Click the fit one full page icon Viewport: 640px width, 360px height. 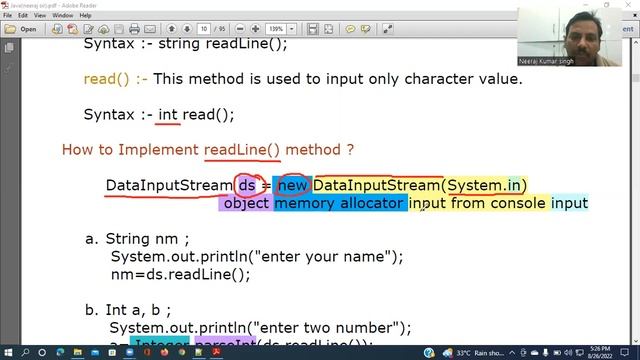tap(329, 29)
